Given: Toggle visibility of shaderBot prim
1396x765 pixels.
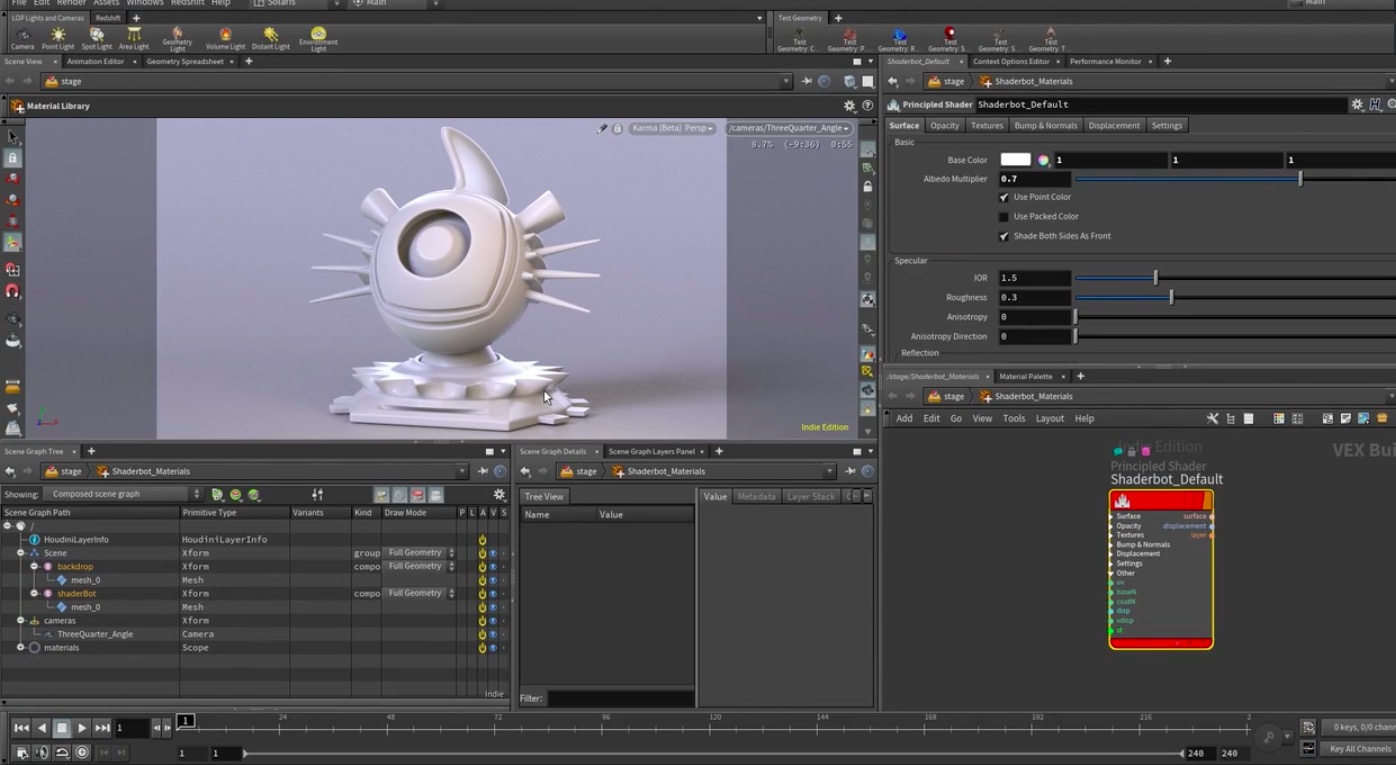Looking at the screenshot, I should 493,593.
